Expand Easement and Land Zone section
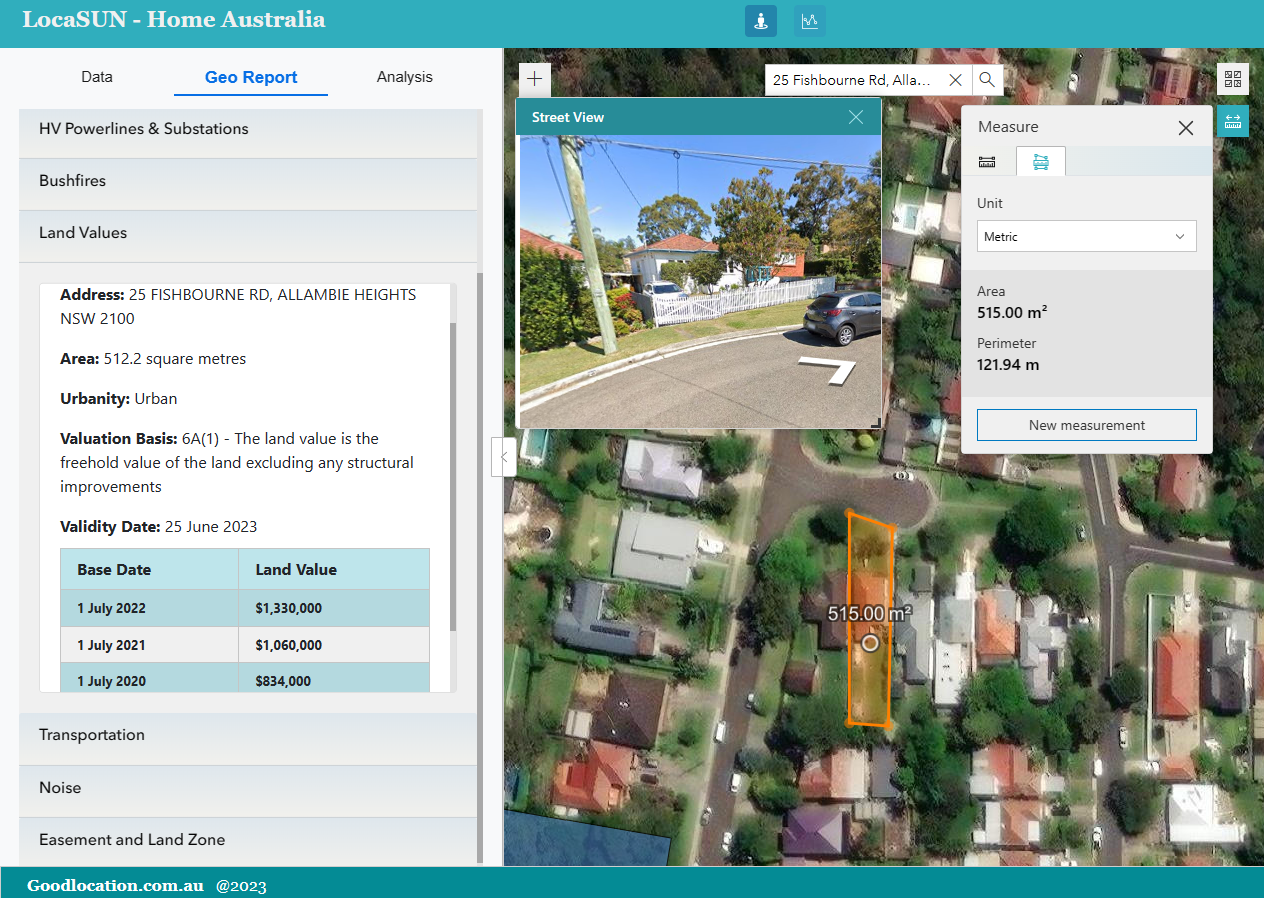Image resolution: width=1264 pixels, height=898 pixels. tap(248, 840)
